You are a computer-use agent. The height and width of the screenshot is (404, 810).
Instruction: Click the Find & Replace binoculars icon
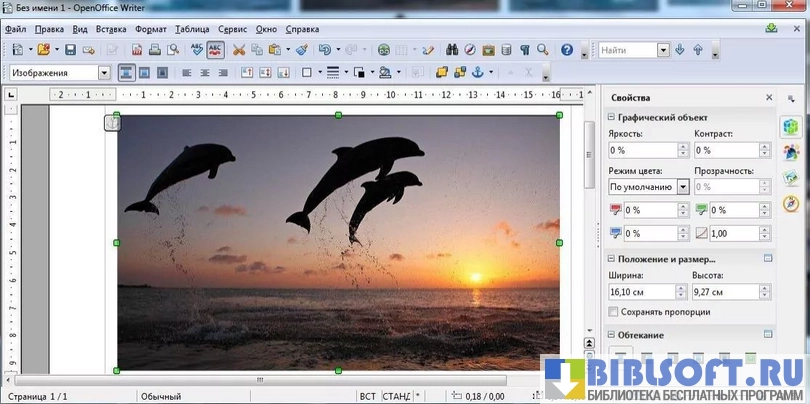coord(452,49)
